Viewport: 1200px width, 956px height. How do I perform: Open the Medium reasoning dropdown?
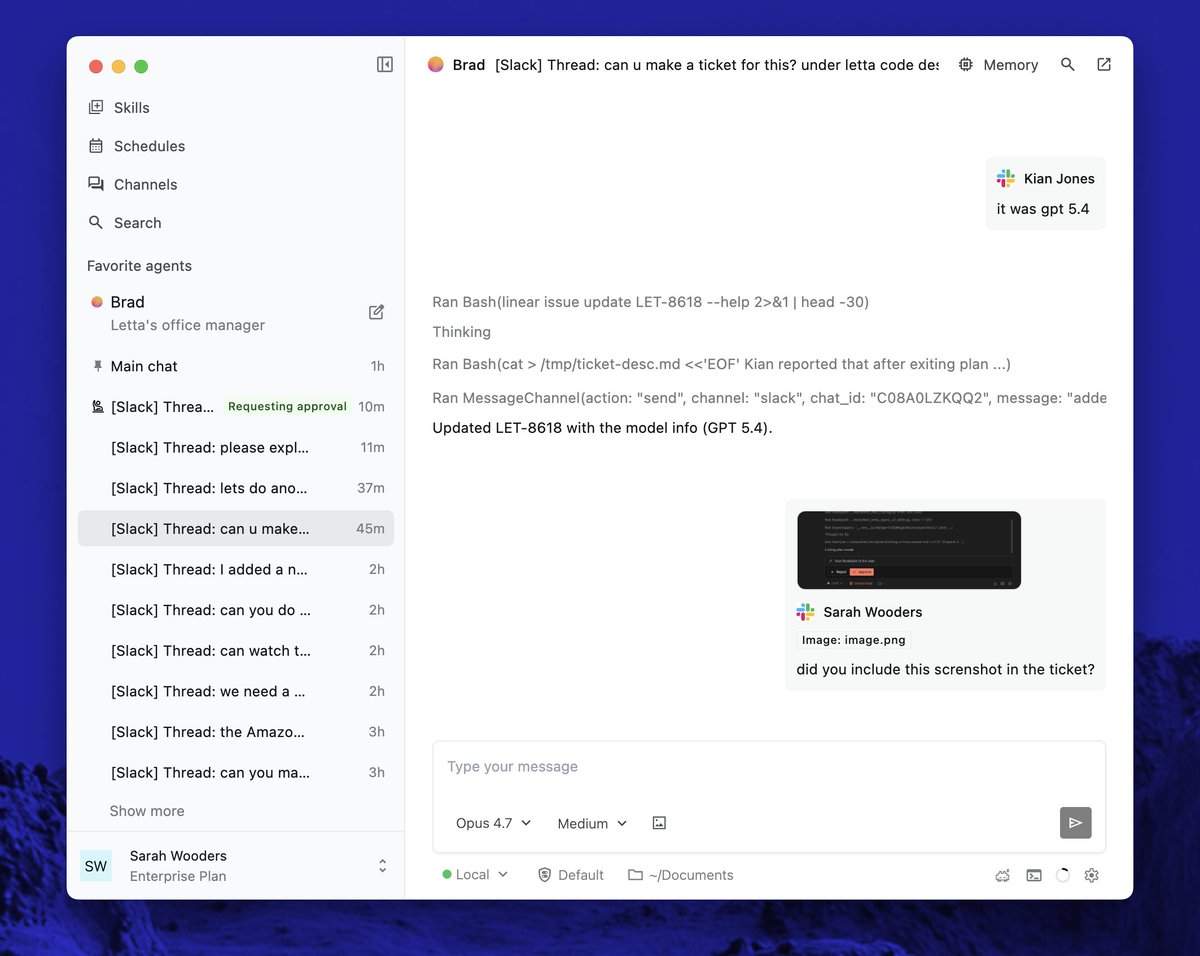click(x=592, y=823)
